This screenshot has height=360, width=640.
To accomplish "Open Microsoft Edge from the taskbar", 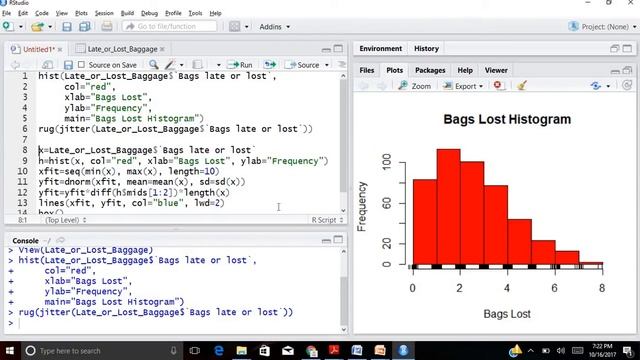I will pyautogui.click(x=219, y=351).
